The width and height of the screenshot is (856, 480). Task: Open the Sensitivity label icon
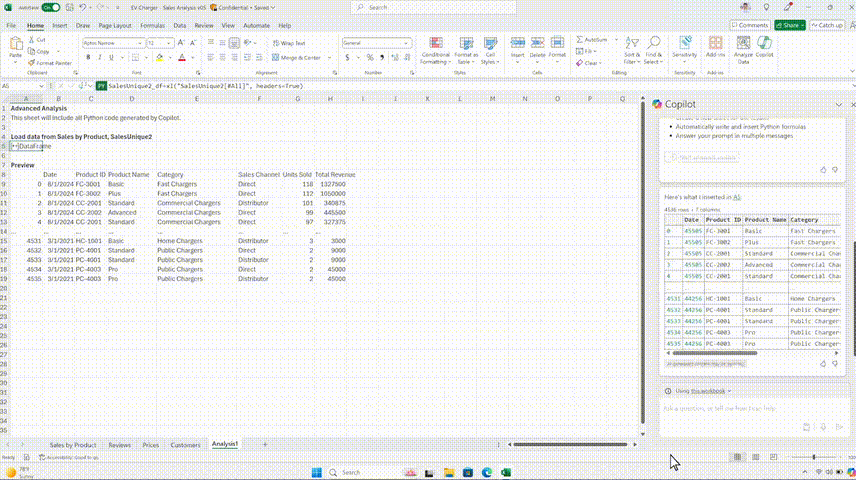coord(685,43)
